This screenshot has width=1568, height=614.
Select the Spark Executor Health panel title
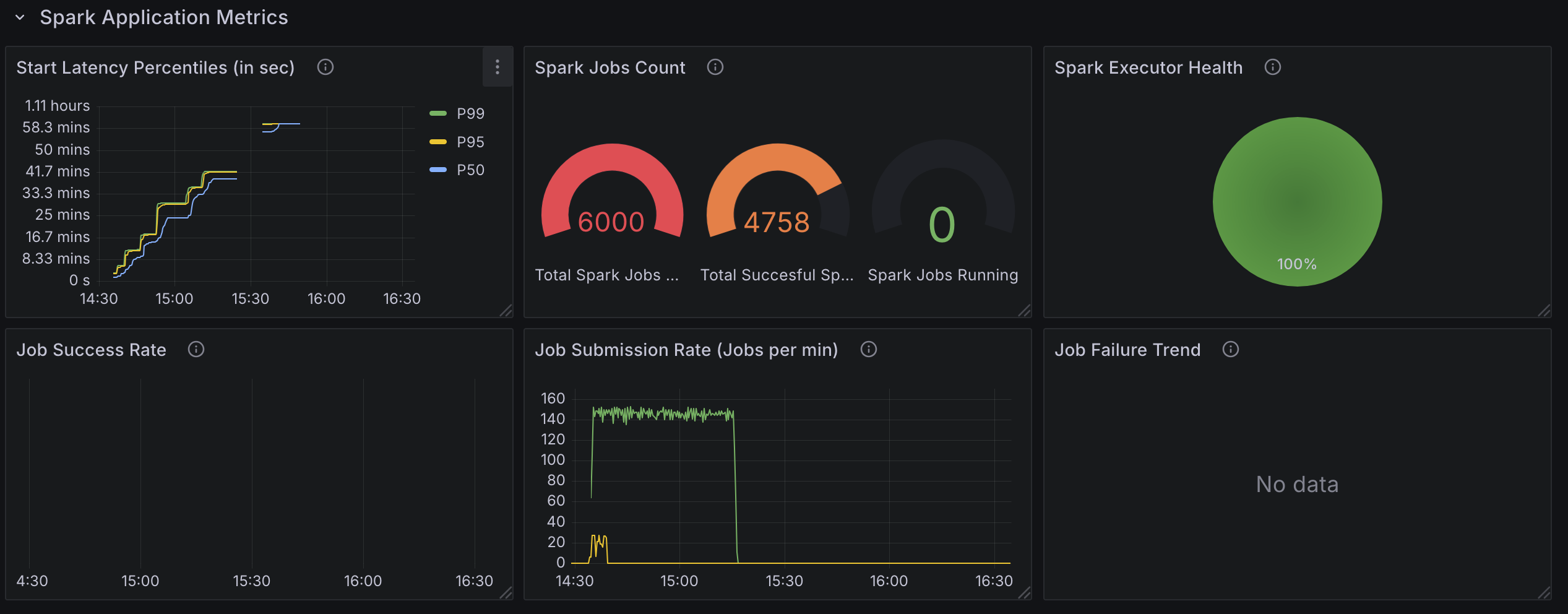(1148, 67)
